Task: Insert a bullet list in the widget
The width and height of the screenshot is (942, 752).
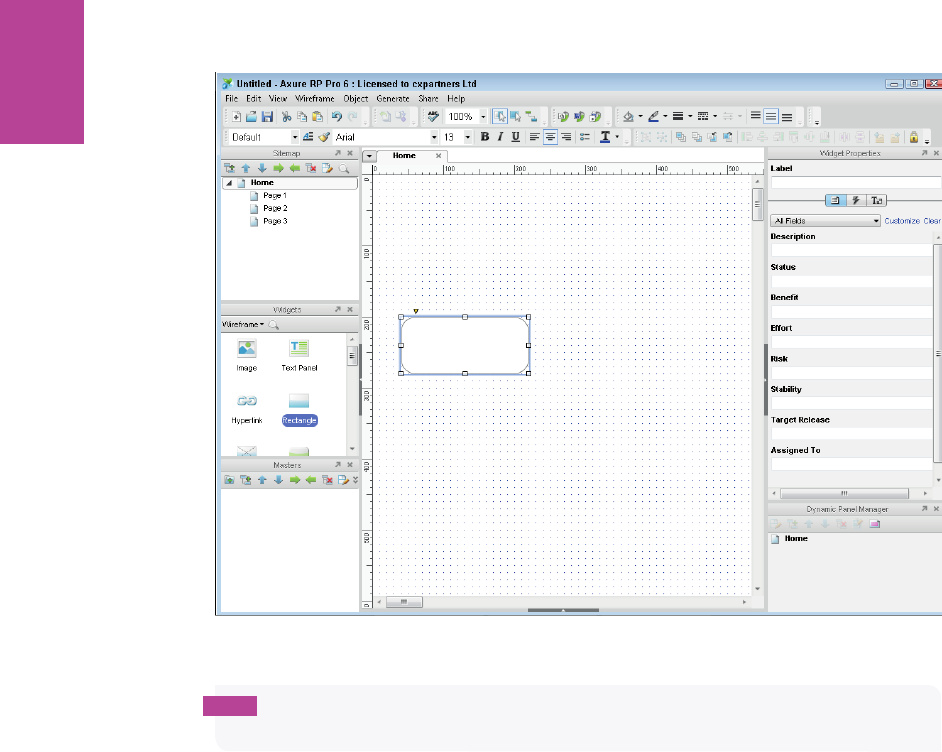Action: click(x=584, y=137)
